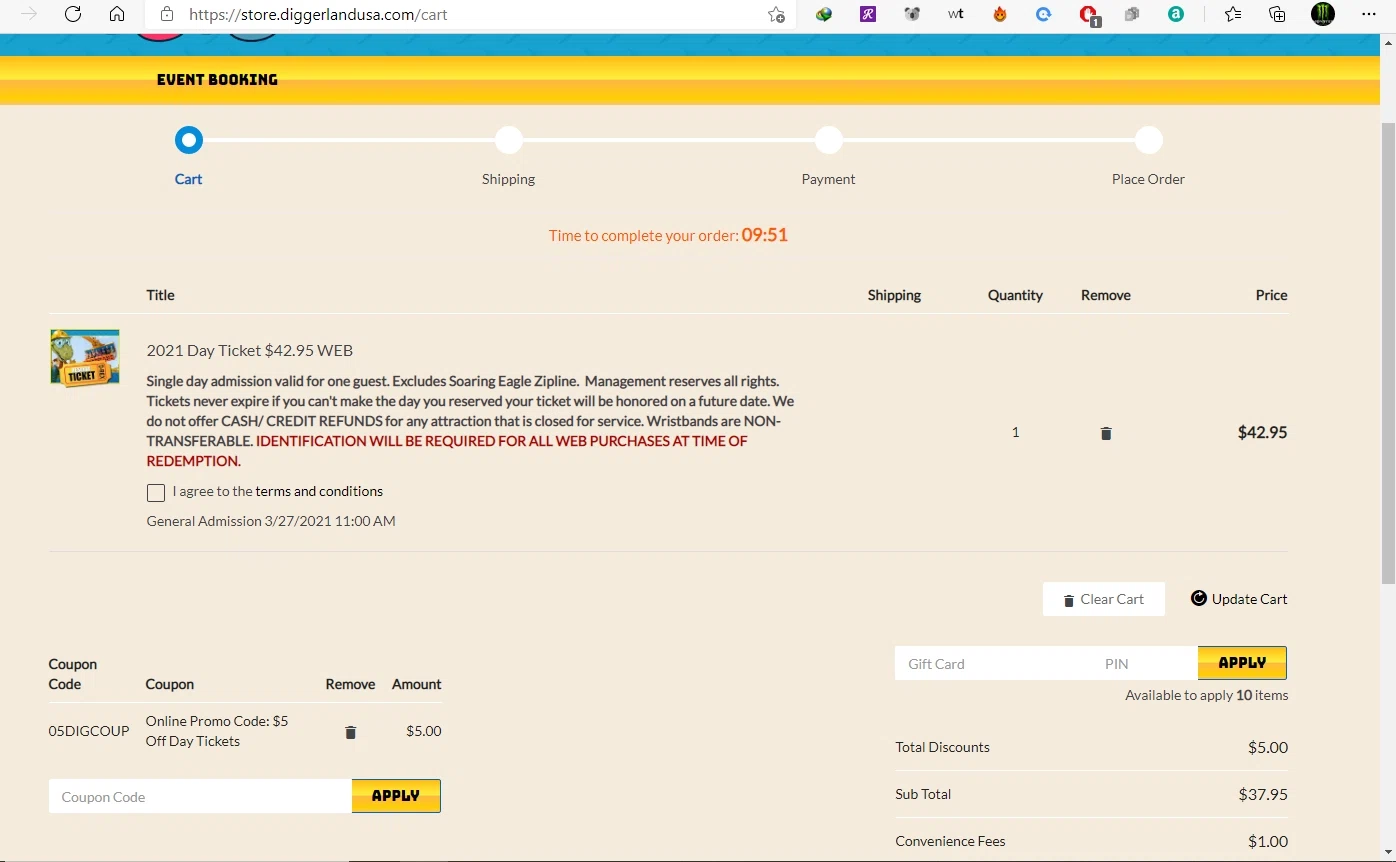
Task: Go to the browser home page
Action: click(x=117, y=15)
